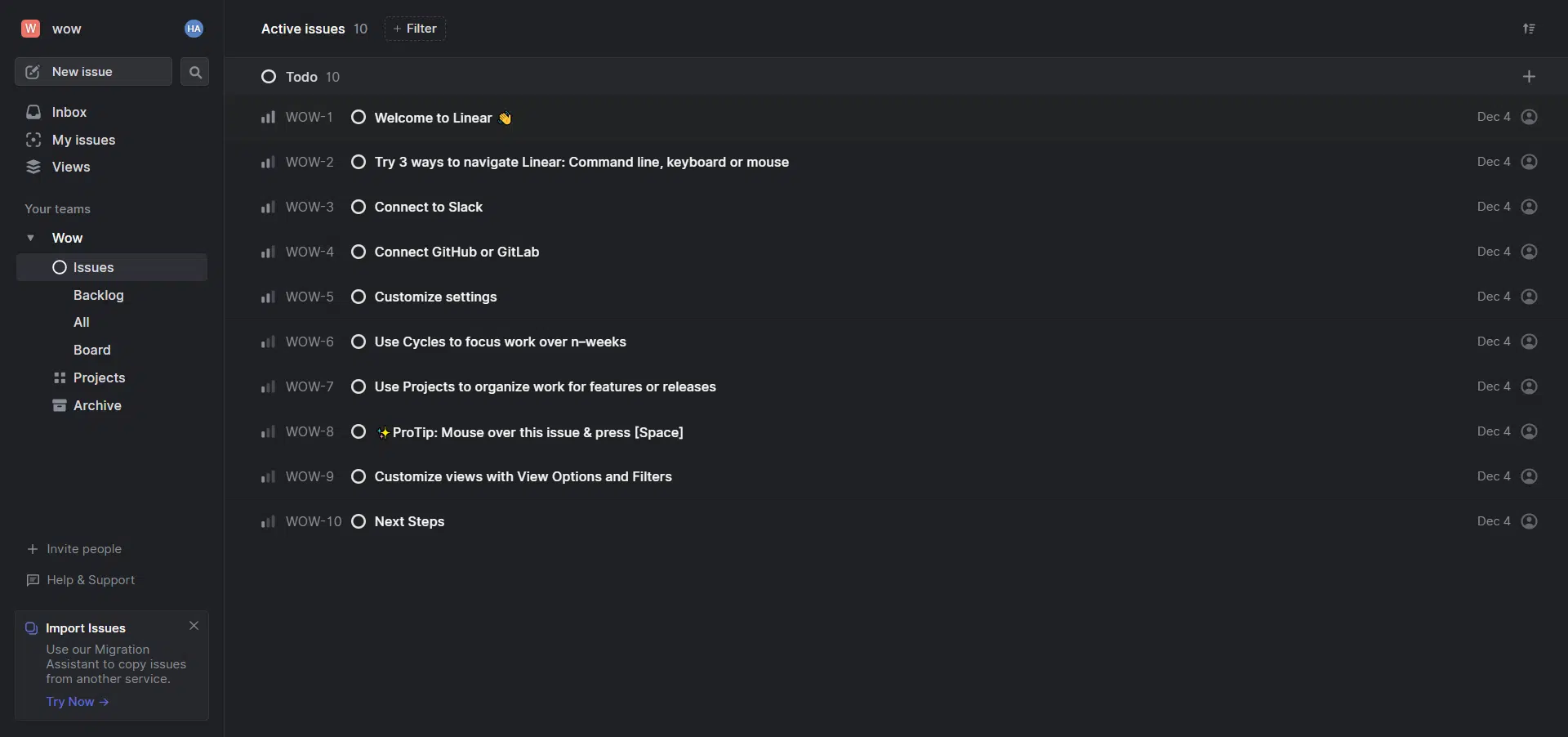Click the HA user avatar
This screenshot has height=737, width=1568.
[194, 29]
